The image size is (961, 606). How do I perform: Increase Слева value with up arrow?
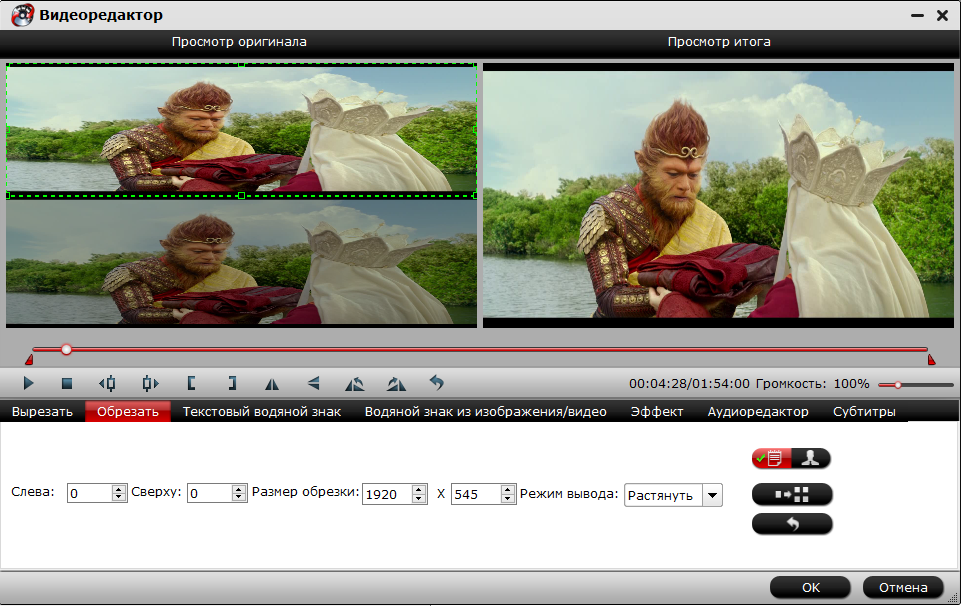click(x=119, y=489)
